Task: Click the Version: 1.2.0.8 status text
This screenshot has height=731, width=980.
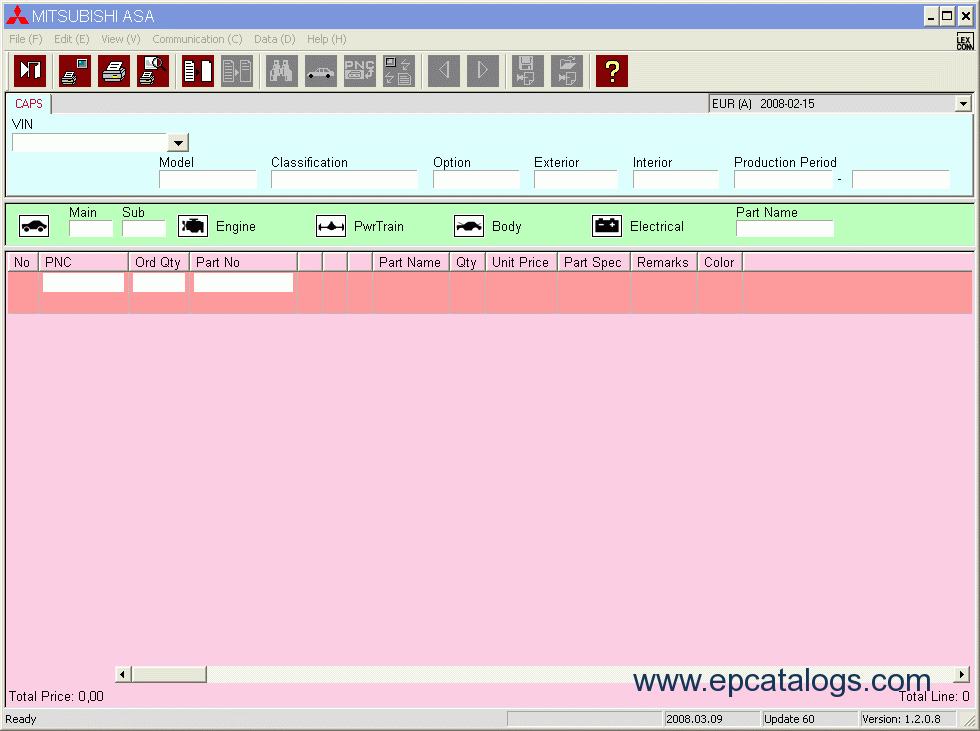Action: pos(908,719)
